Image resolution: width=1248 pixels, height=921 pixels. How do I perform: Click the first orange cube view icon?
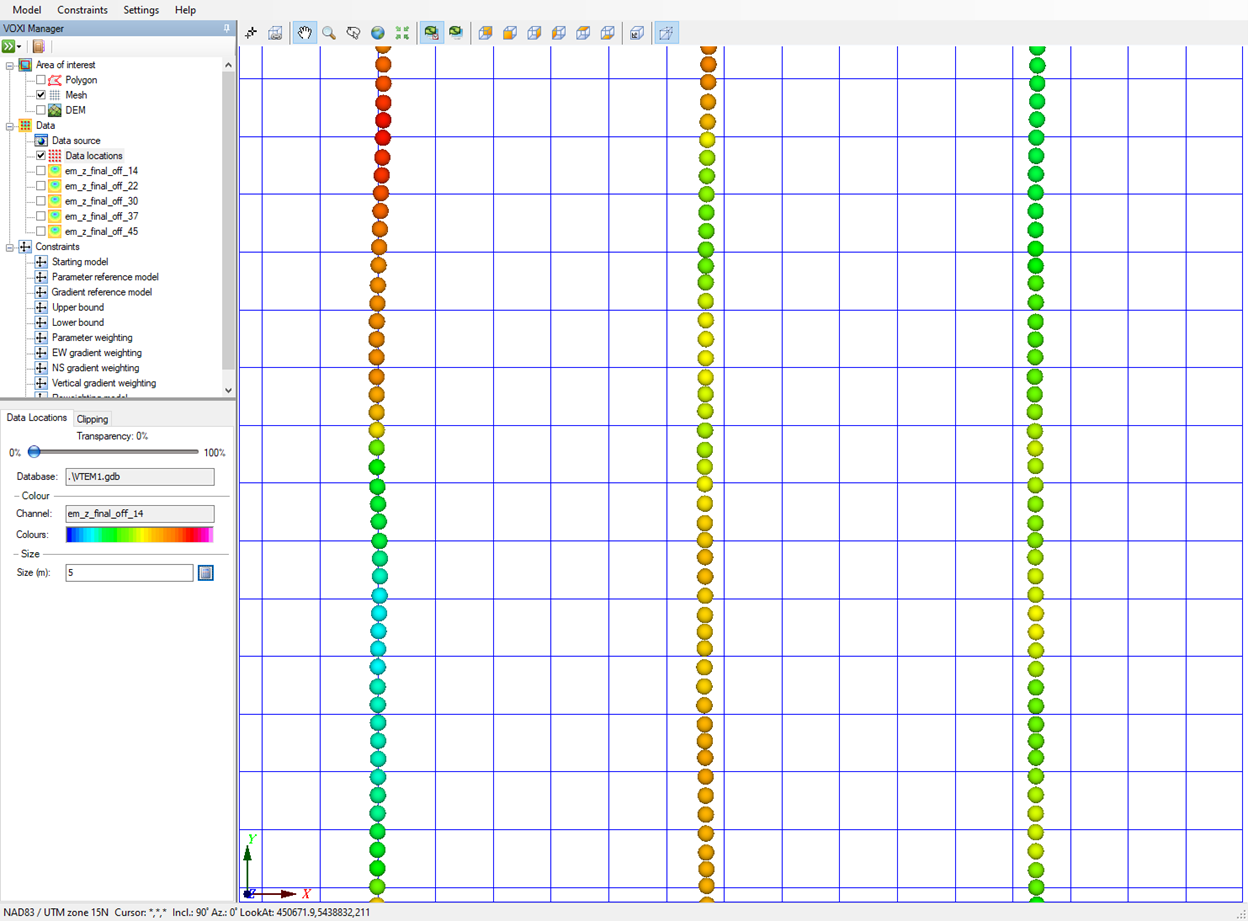pos(485,33)
